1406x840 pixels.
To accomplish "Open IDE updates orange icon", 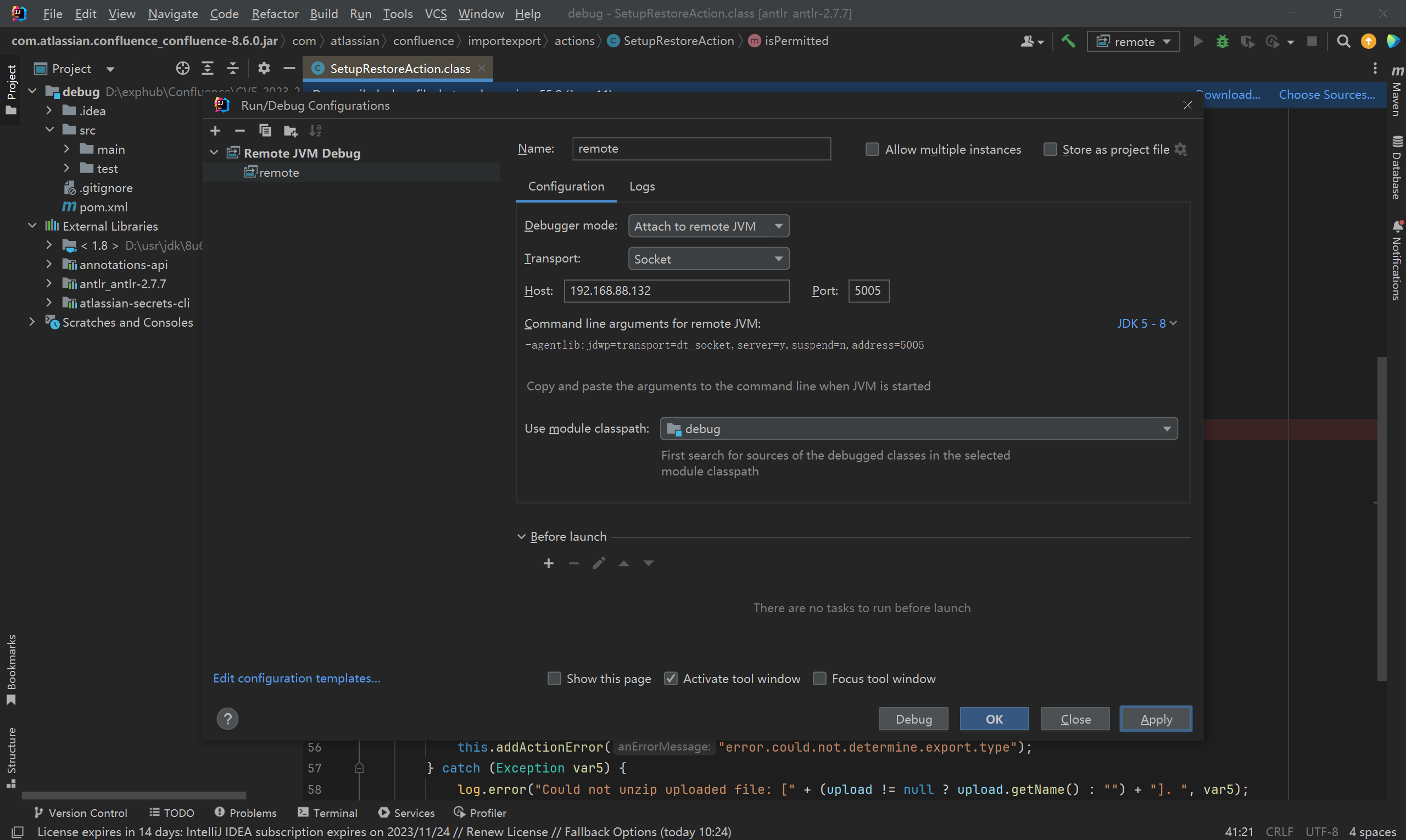I will pos(1368,41).
